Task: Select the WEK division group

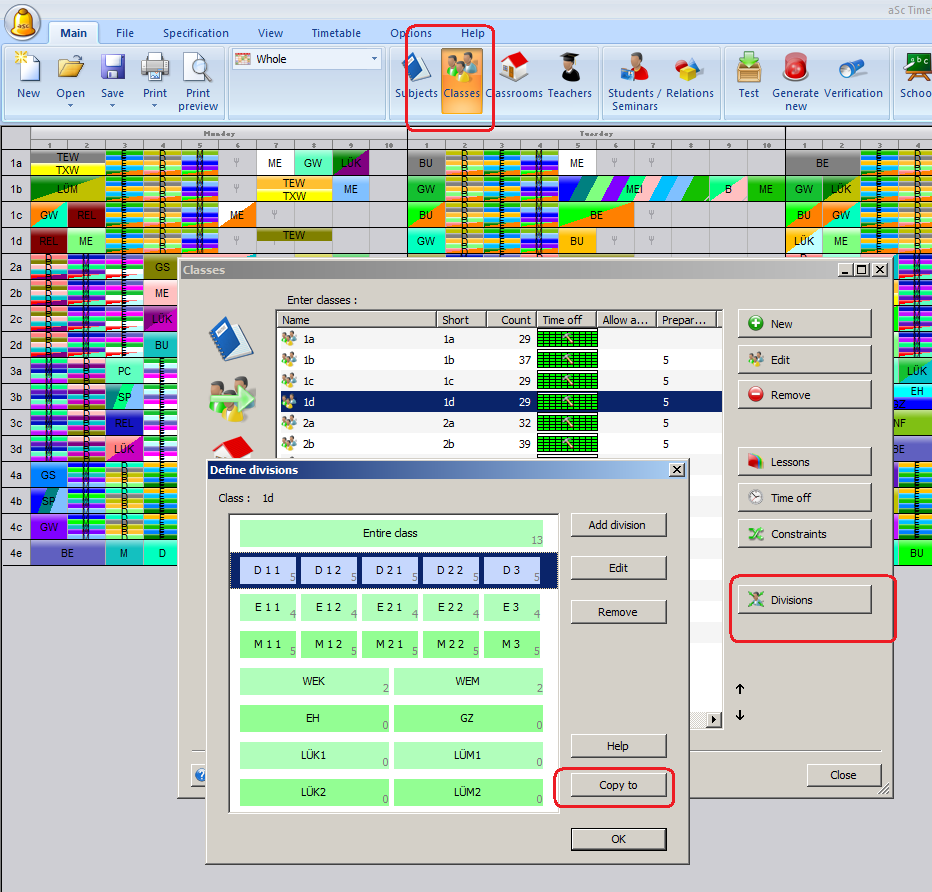Action: pos(314,681)
